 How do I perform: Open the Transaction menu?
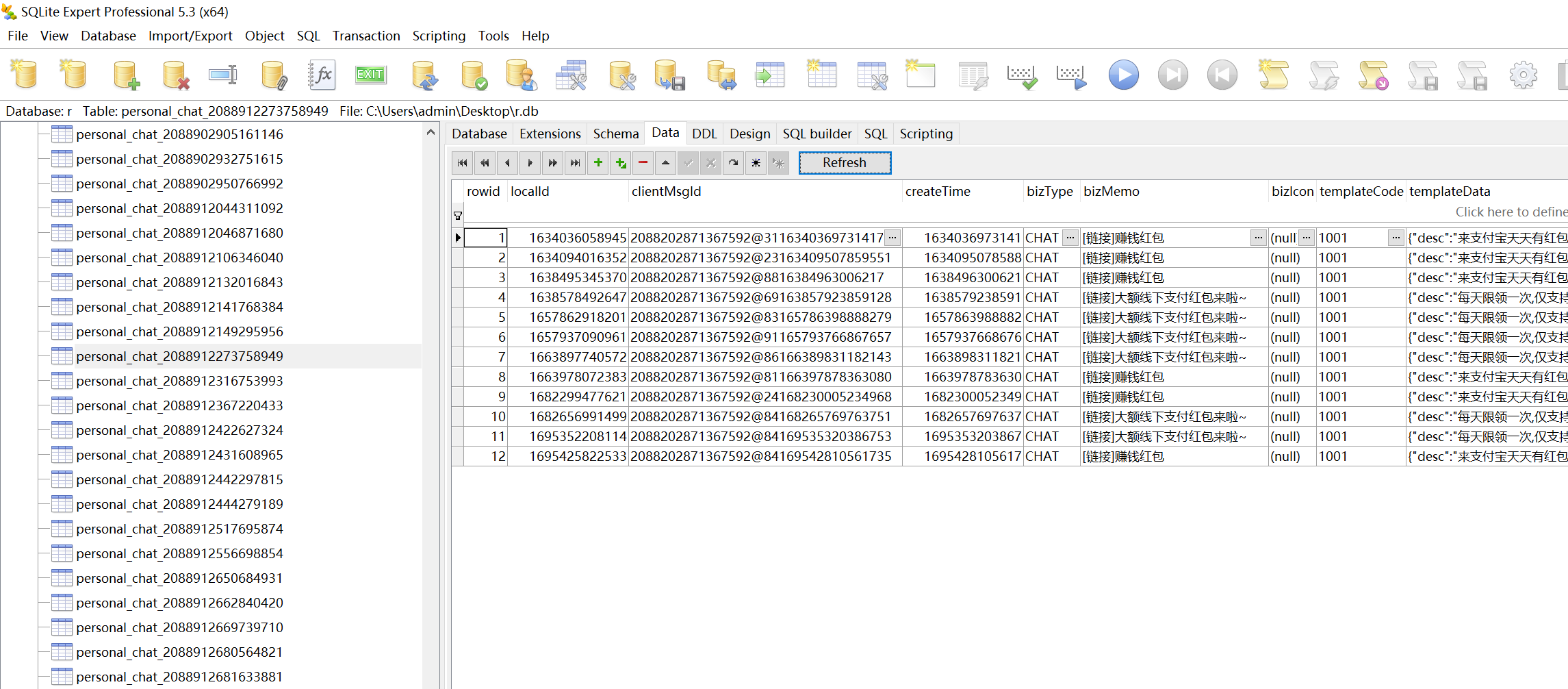click(365, 36)
